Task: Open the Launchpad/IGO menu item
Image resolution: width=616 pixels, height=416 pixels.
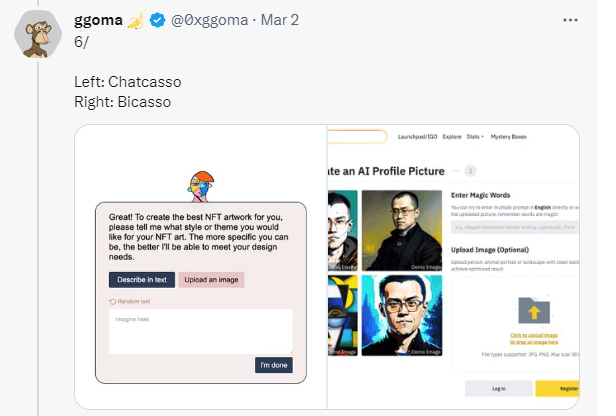Action: (x=416, y=136)
